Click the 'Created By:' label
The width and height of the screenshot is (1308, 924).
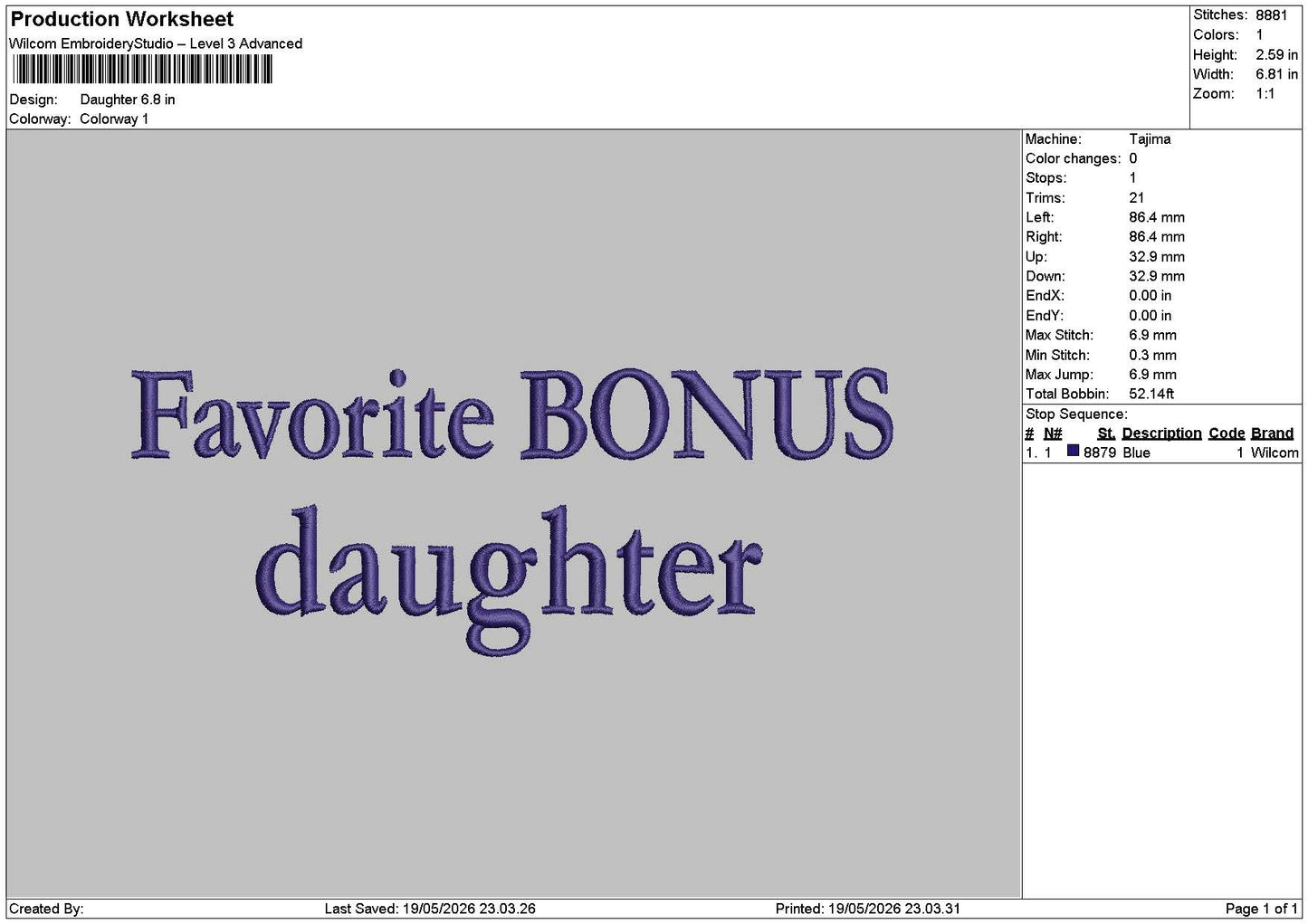pos(46,909)
